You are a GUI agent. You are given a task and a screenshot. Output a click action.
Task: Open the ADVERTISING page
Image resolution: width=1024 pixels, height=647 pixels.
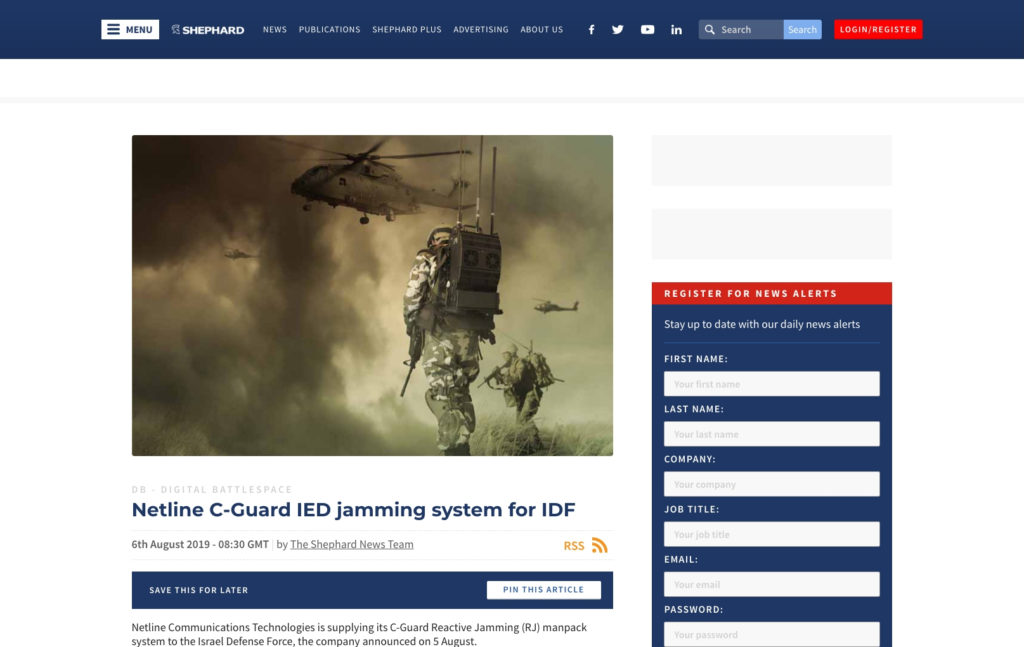[x=481, y=29]
